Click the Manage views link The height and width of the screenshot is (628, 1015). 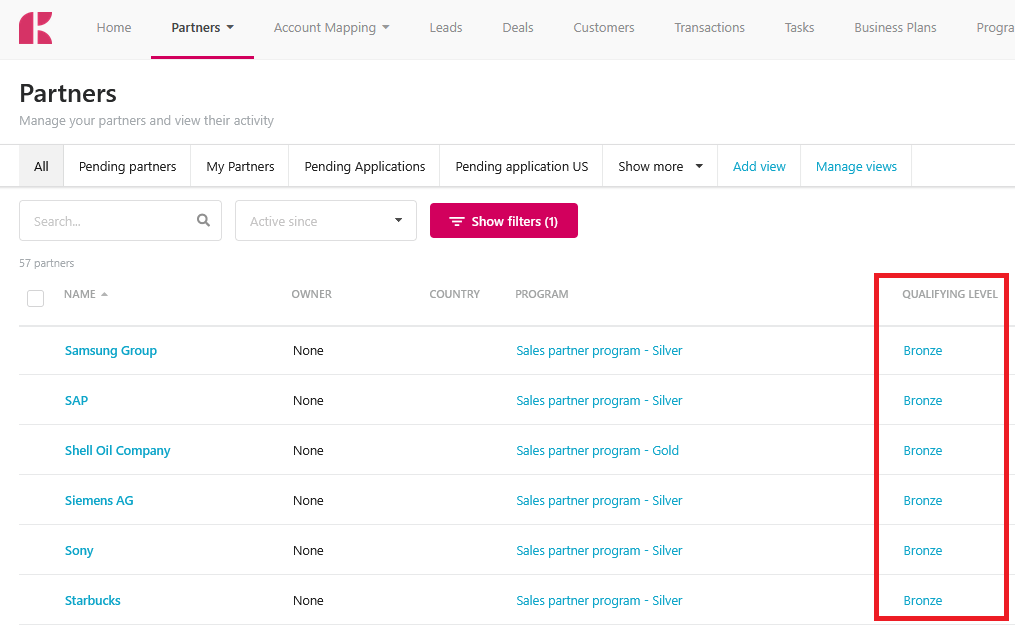click(856, 166)
